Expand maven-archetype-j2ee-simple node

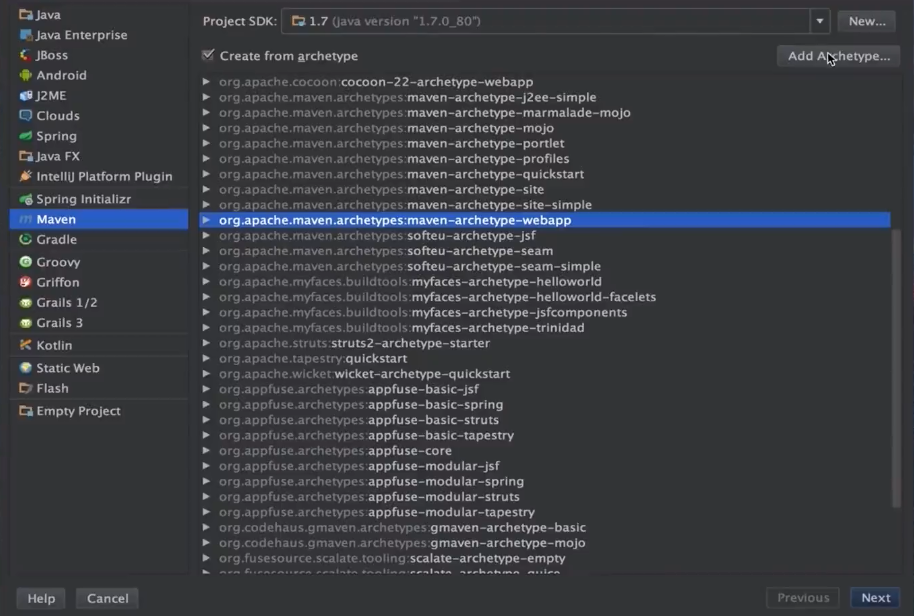point(206,97)
